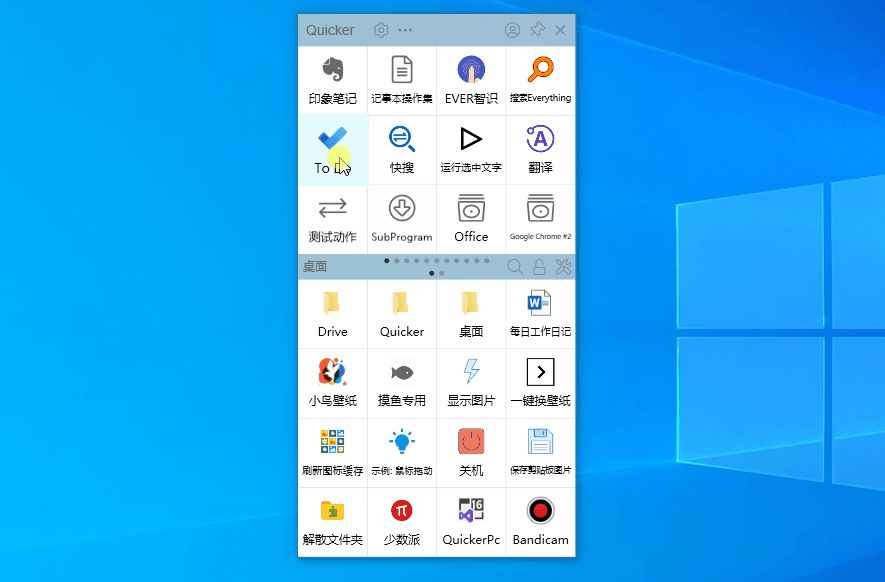
Task: Launch 小鸟壁纸 wallpaper app
Action: [x=332, y=384]
